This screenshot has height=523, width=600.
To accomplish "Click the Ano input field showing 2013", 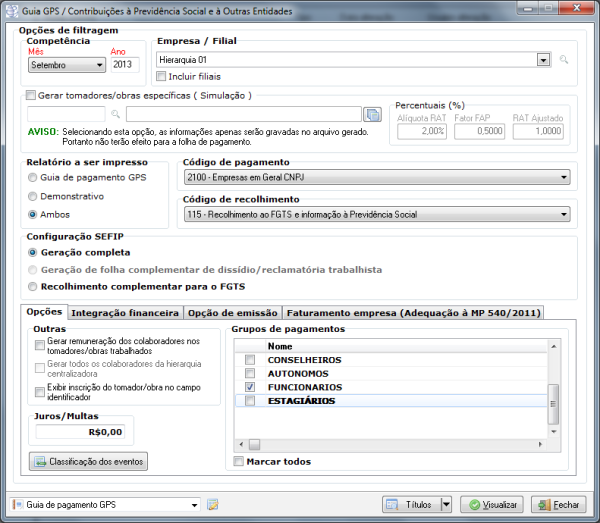I will click(125, 65).
